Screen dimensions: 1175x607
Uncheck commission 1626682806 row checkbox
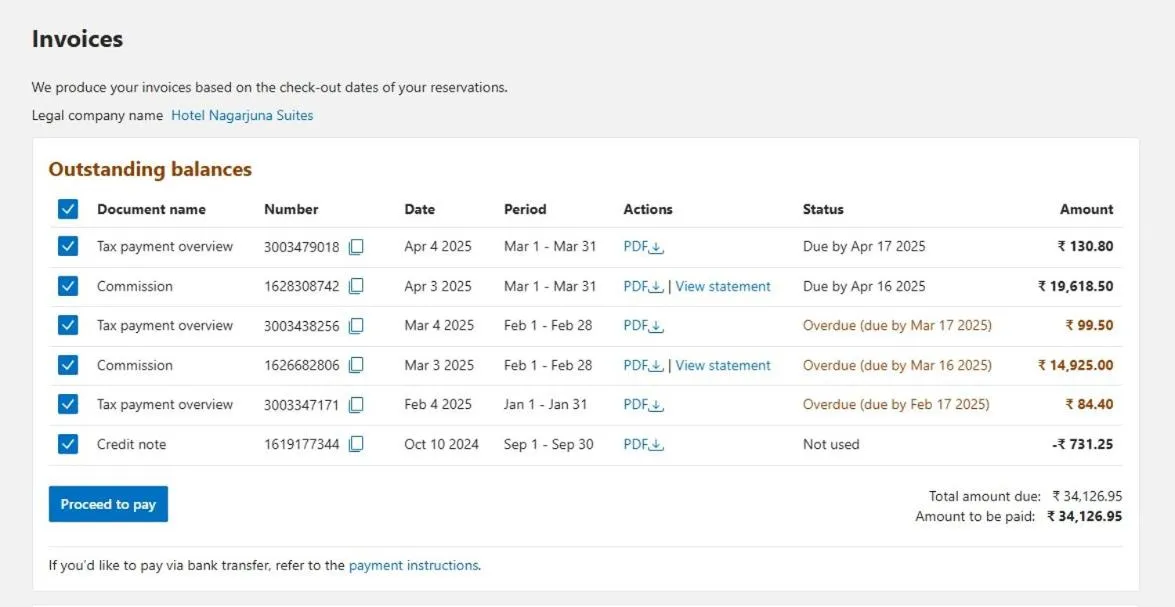point(68,365)
